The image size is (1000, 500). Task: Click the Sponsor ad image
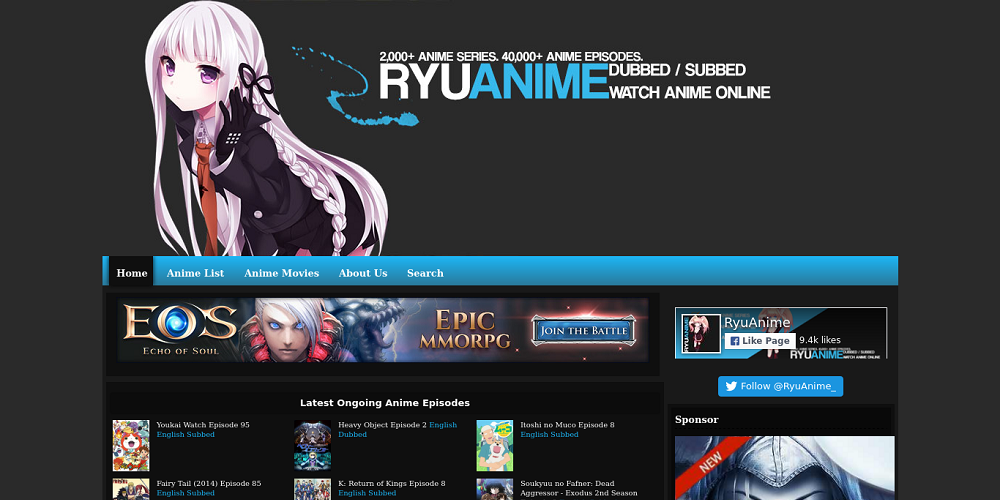click(784, 468)
